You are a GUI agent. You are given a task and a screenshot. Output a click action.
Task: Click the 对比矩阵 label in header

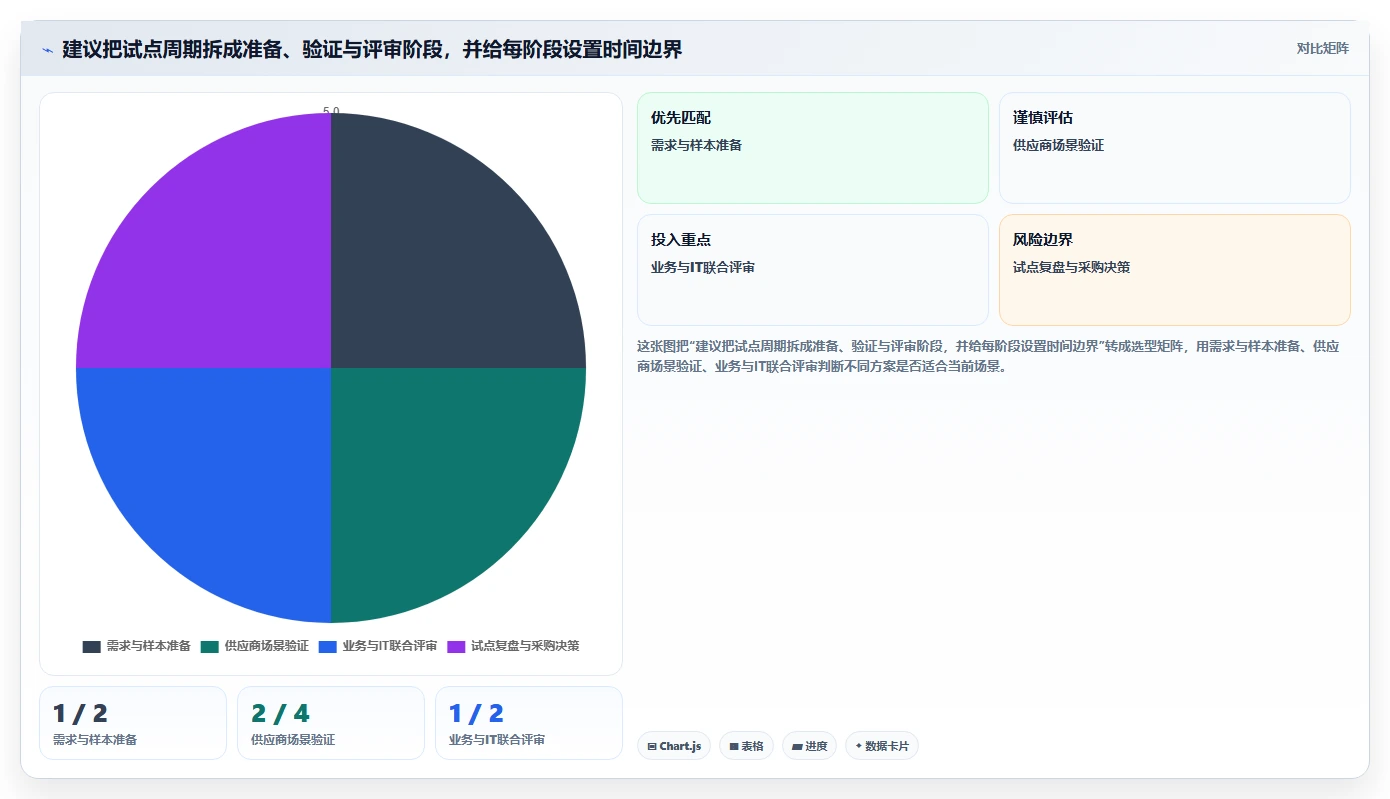1322,48
